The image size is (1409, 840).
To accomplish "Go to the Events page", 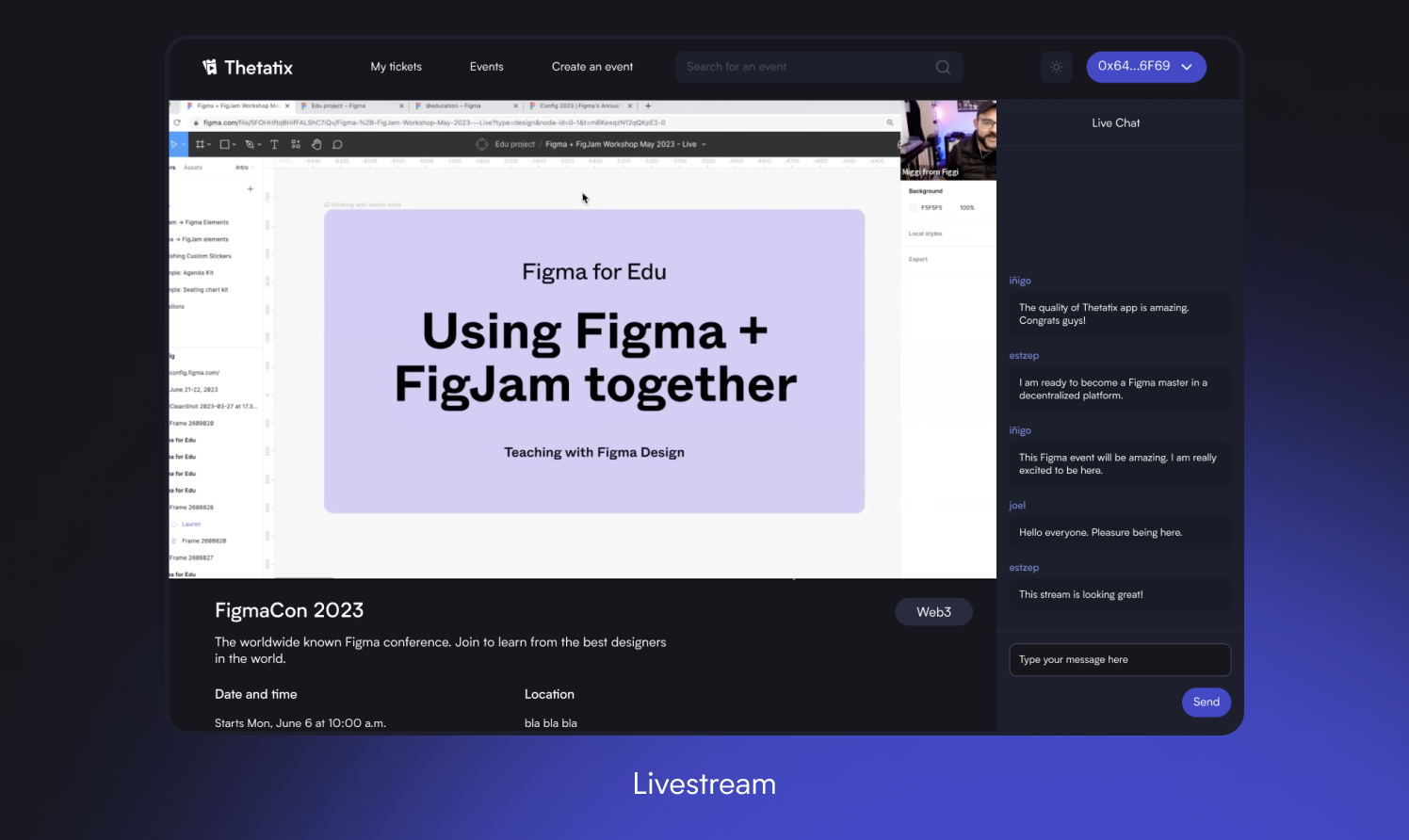I will tap(487, 67).
